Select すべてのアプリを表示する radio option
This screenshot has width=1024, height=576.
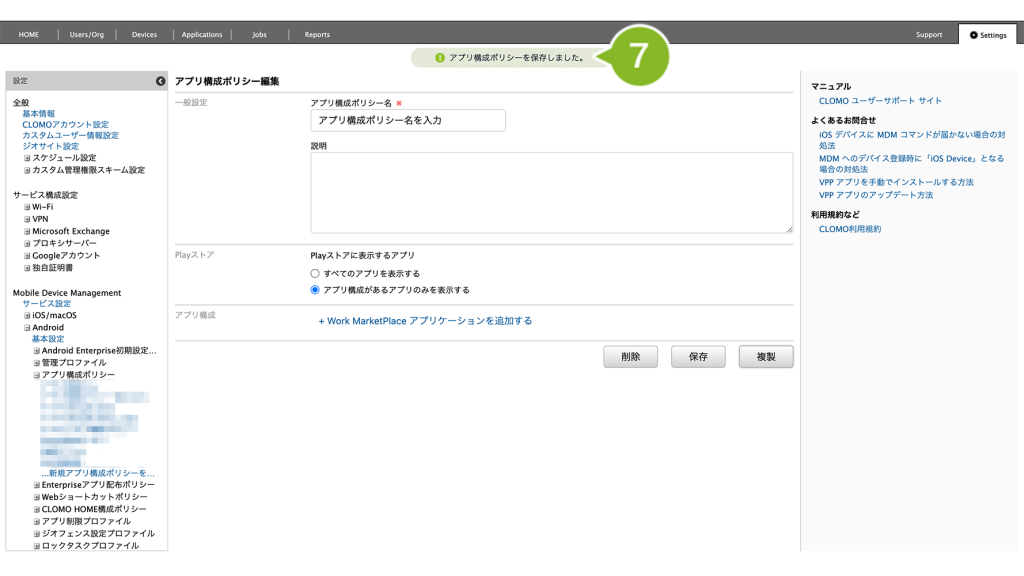point(315,273)
